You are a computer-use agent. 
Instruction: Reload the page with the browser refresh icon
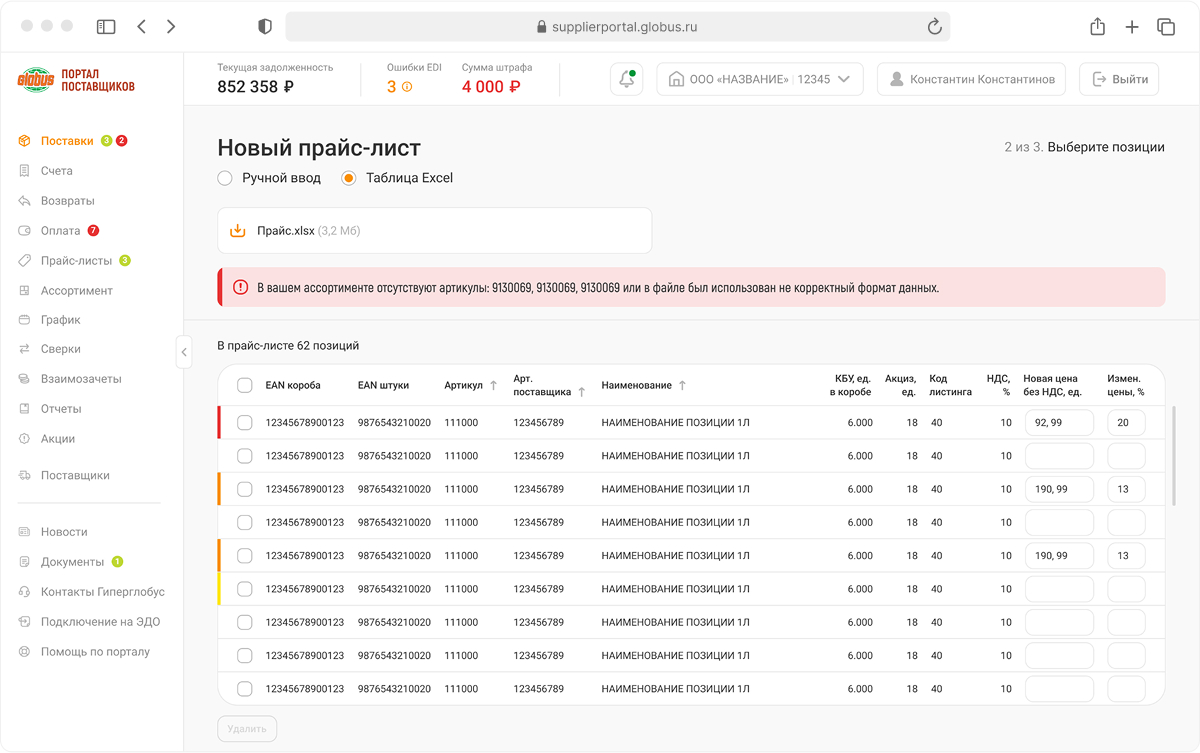(x=934, y=27)
